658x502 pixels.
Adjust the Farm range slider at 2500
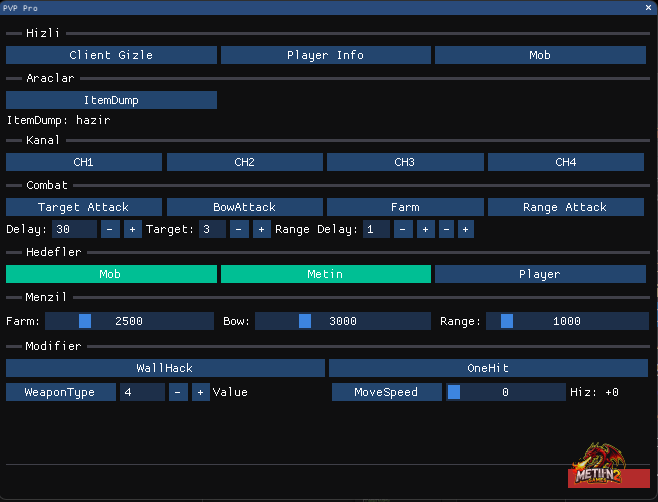point(129,321)
